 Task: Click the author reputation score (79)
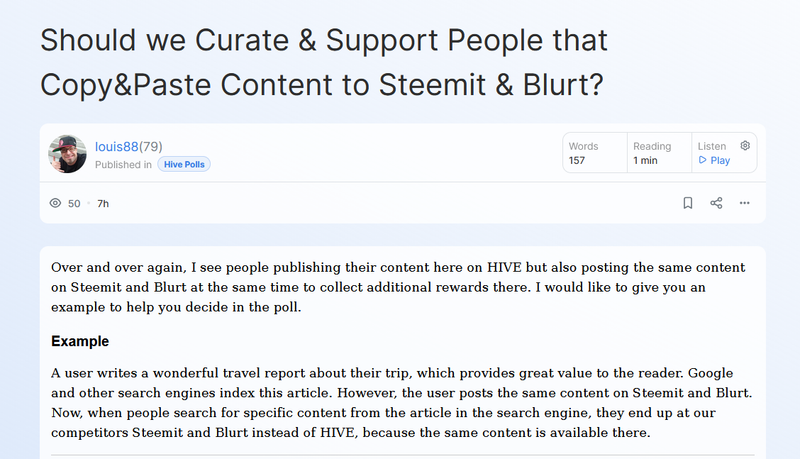pos(150,146)
